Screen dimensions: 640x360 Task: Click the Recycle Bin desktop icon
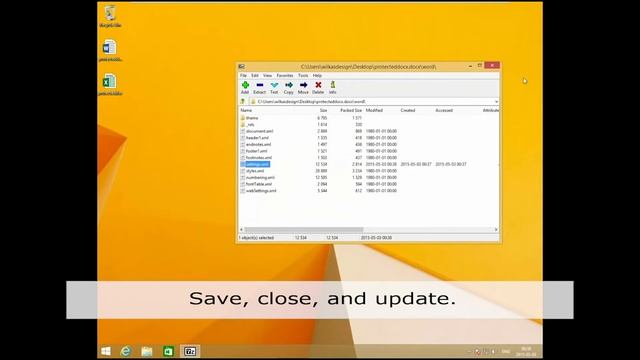coord(110,16)
